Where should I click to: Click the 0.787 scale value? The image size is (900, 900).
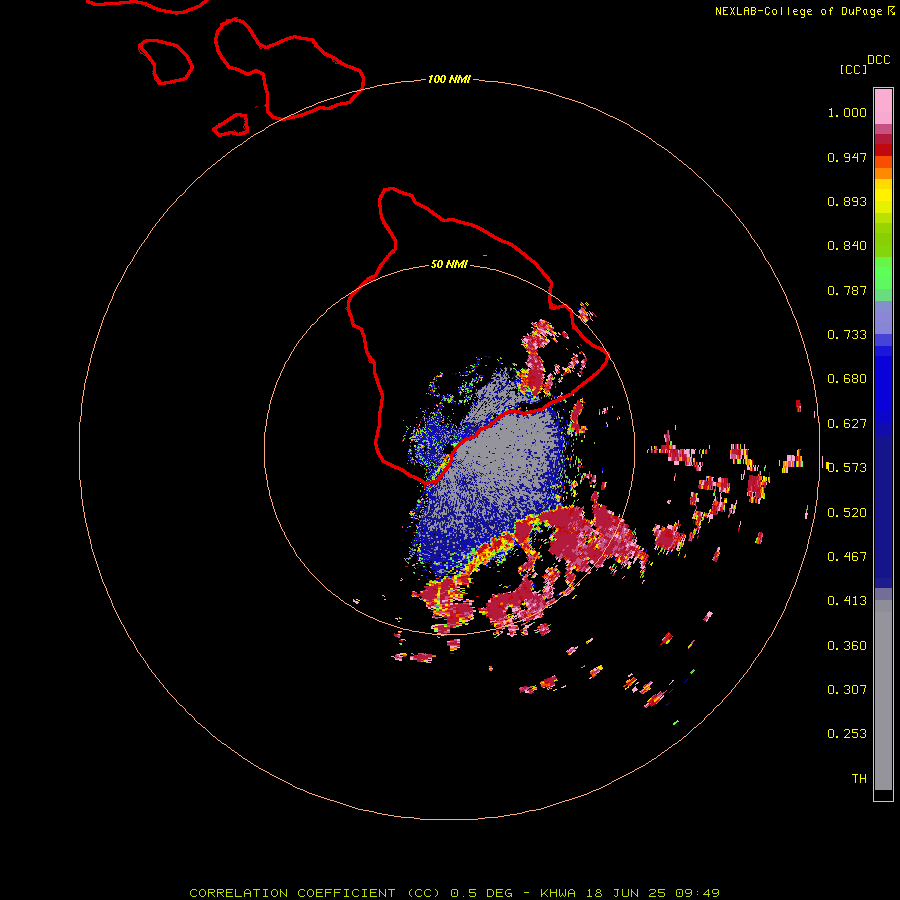(847, 290)
